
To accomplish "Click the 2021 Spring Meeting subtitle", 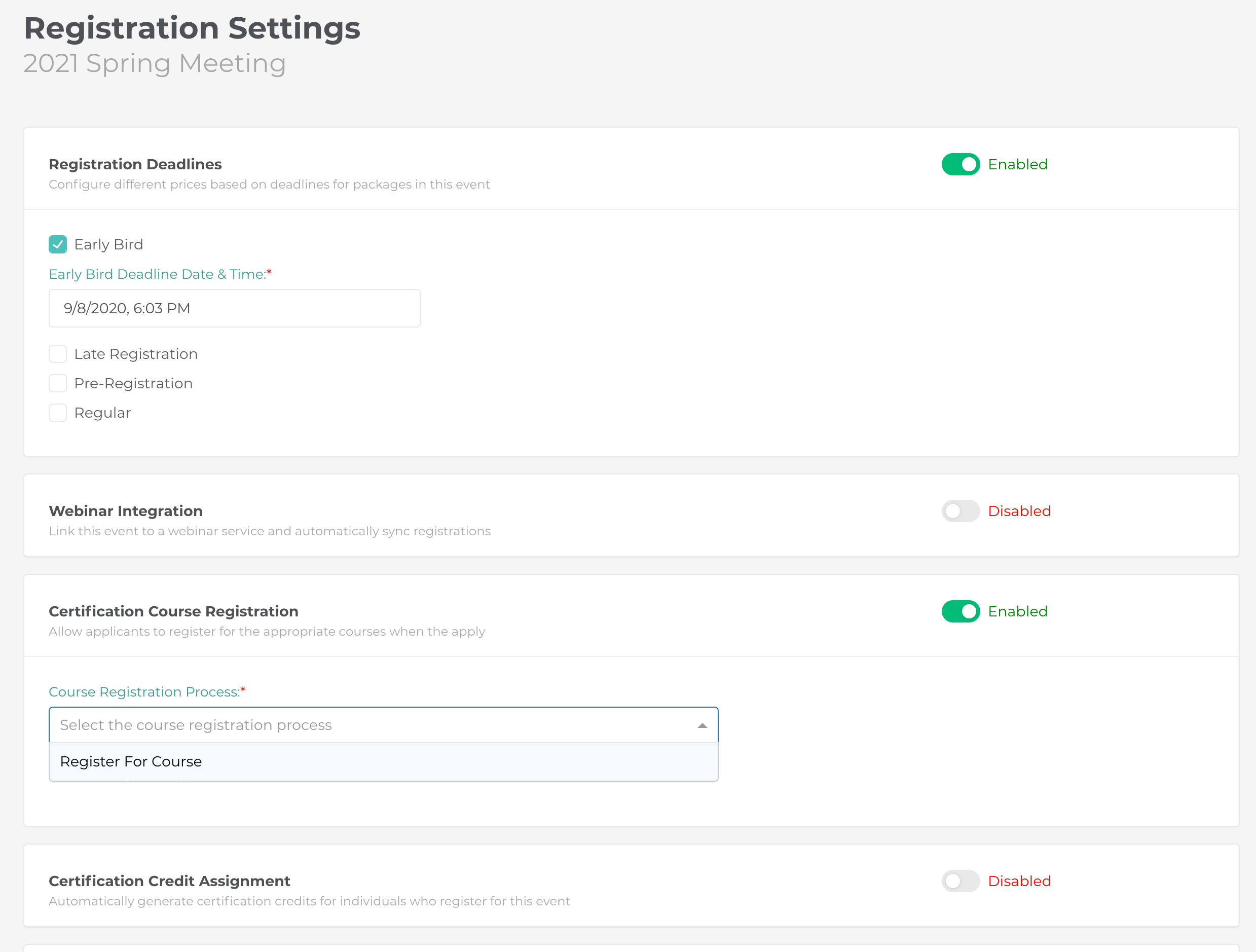I will (155, 63).
